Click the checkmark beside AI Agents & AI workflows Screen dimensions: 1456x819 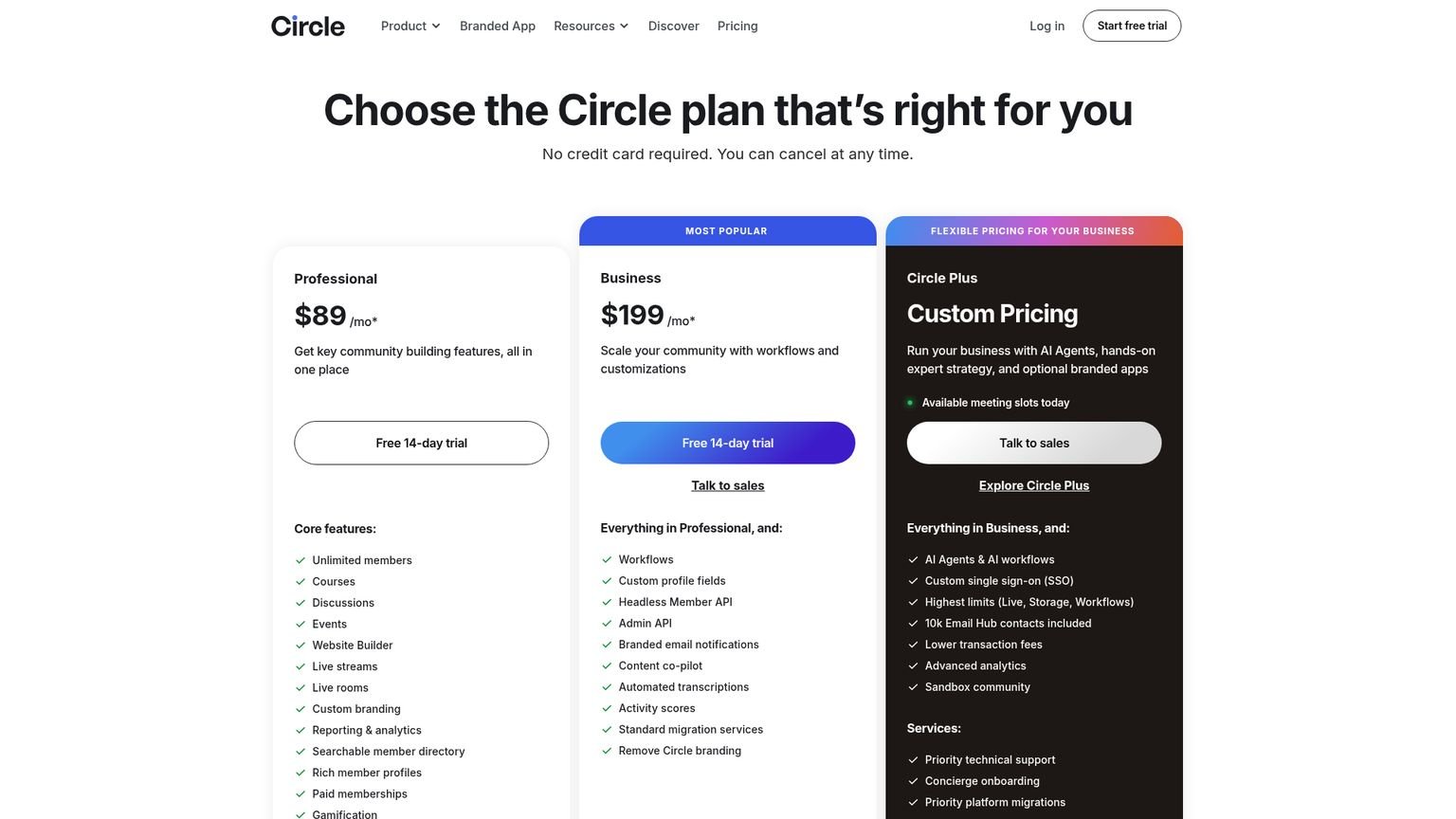tap(913, 559)
